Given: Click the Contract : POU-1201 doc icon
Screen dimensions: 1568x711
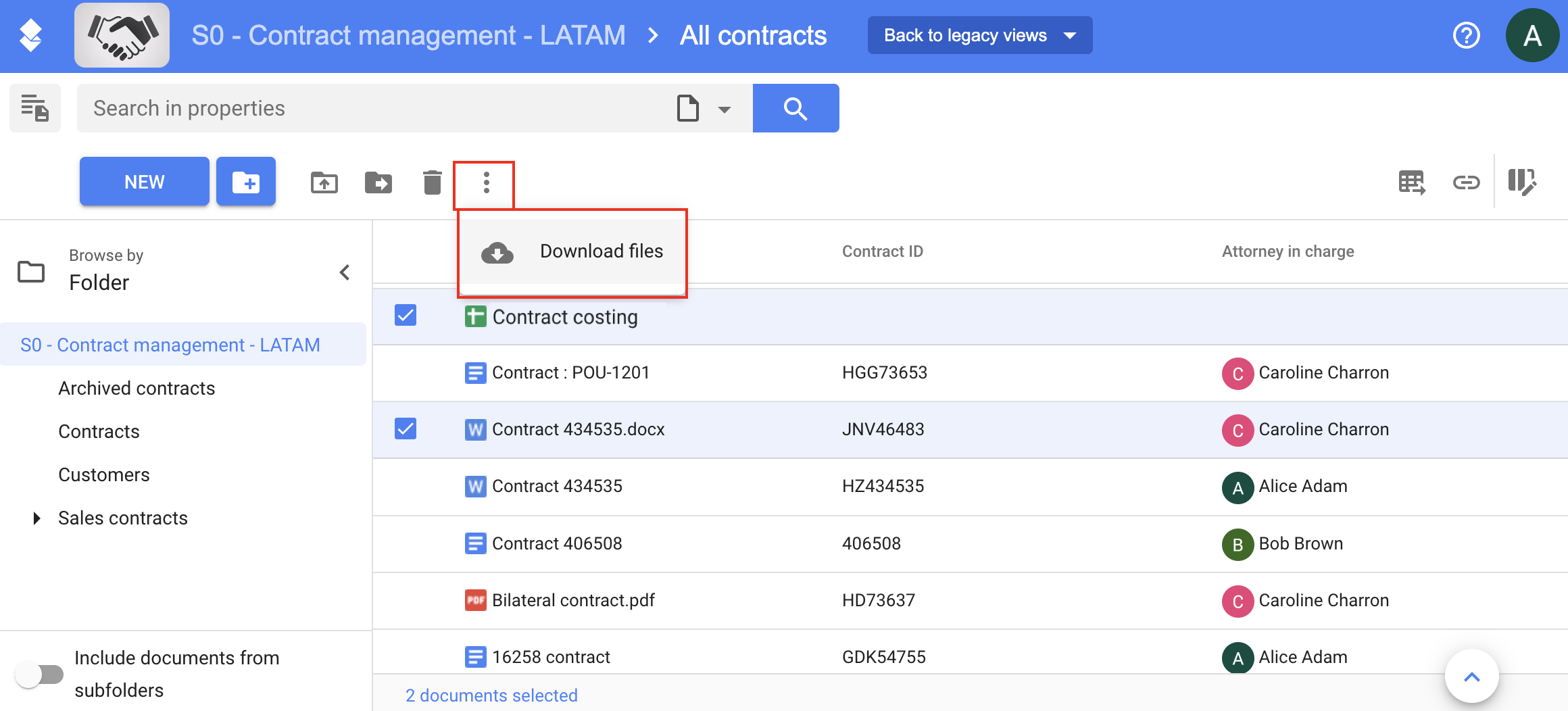Looking at the screenshot, I should (476, 373).
